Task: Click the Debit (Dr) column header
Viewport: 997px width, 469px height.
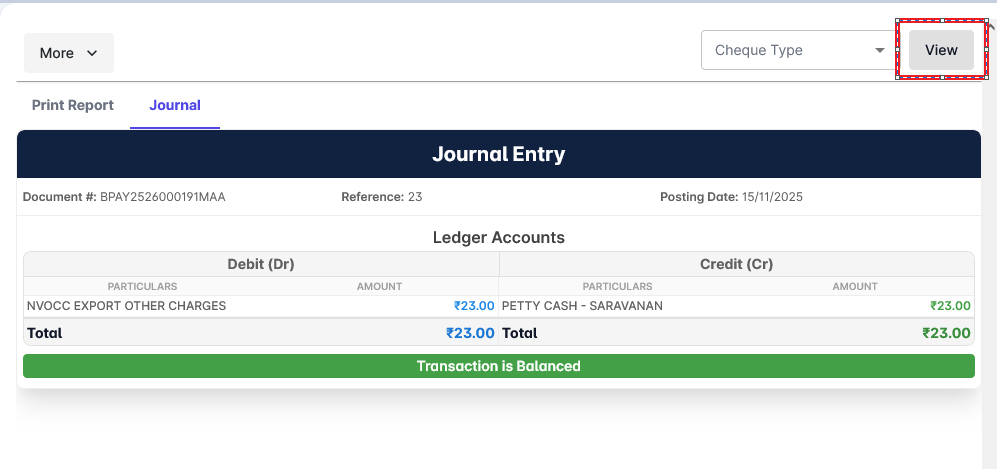Action: 261,264
